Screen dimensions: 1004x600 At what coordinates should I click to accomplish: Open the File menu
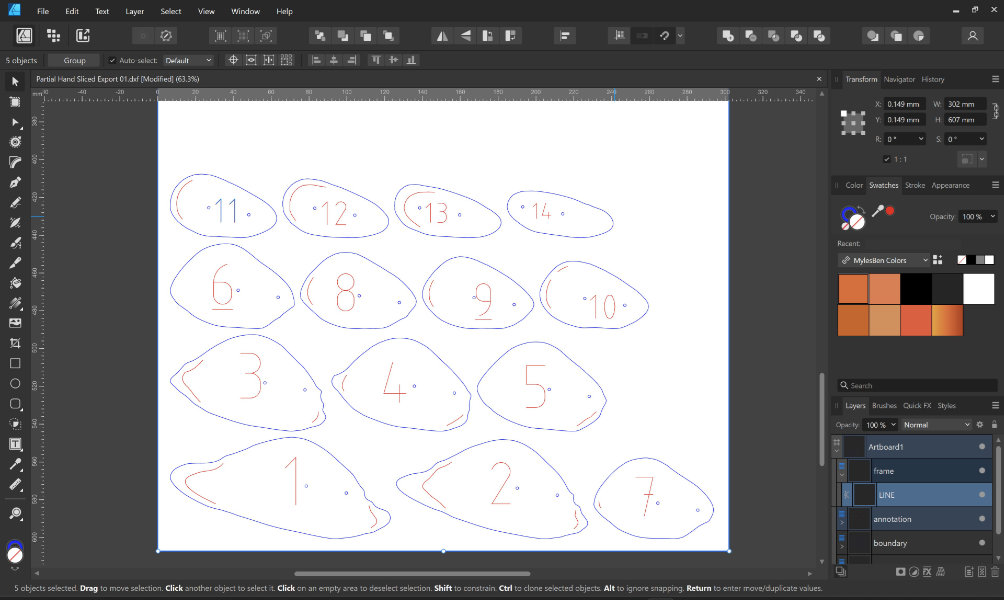pyautogui.click(x=43, y=11)
